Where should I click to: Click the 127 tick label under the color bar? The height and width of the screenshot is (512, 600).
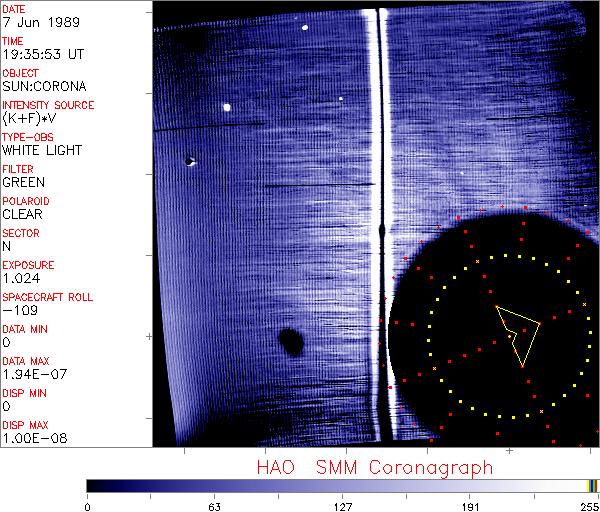click(342, 505)
